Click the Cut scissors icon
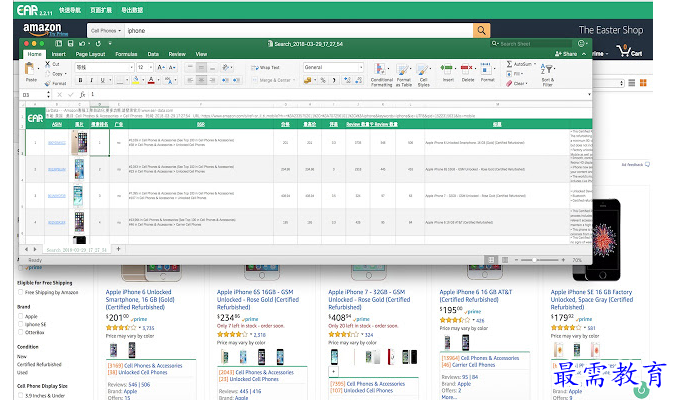This screenshot has width=675, height=406. tap(48, 64)
